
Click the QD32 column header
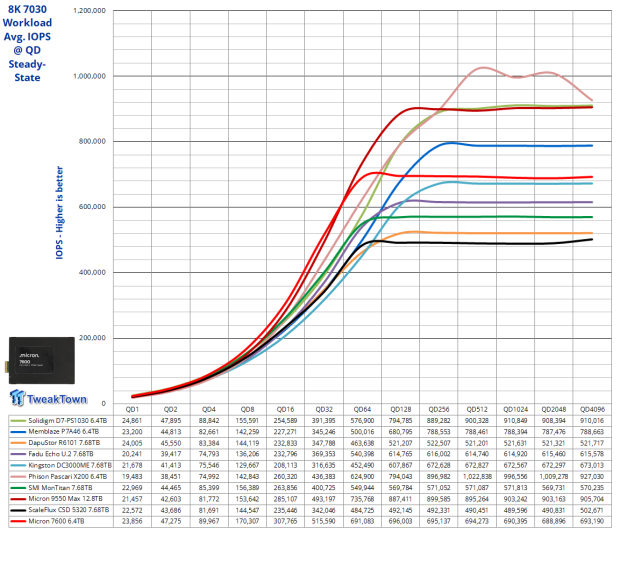324,409
